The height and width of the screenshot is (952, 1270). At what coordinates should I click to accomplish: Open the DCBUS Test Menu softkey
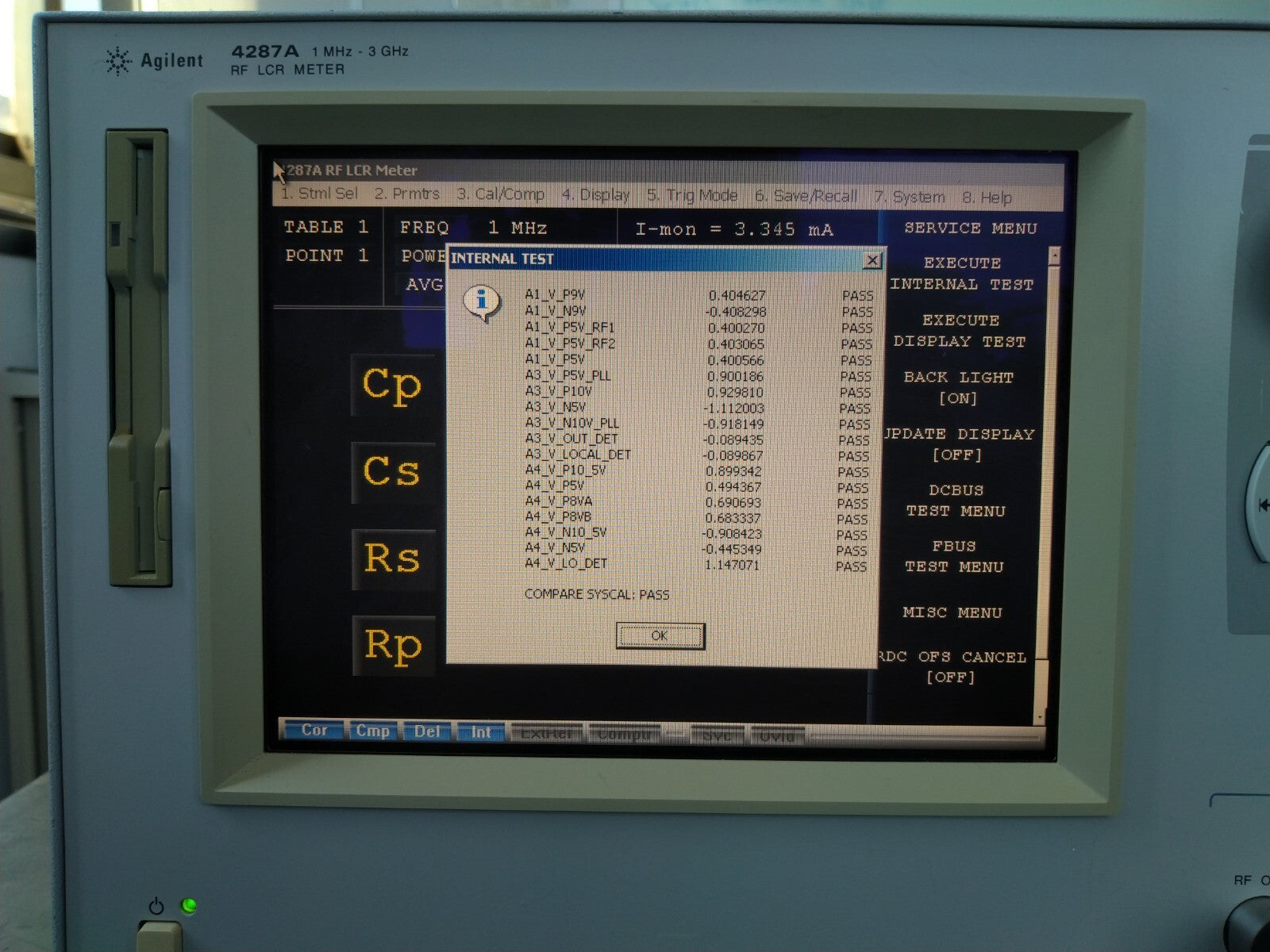[x=956, y=501]
